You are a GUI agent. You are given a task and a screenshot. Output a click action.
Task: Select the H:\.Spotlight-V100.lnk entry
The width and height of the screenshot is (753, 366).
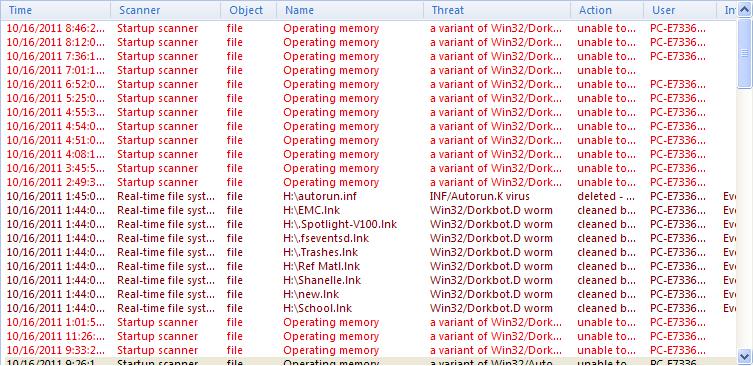coord(369,224)
